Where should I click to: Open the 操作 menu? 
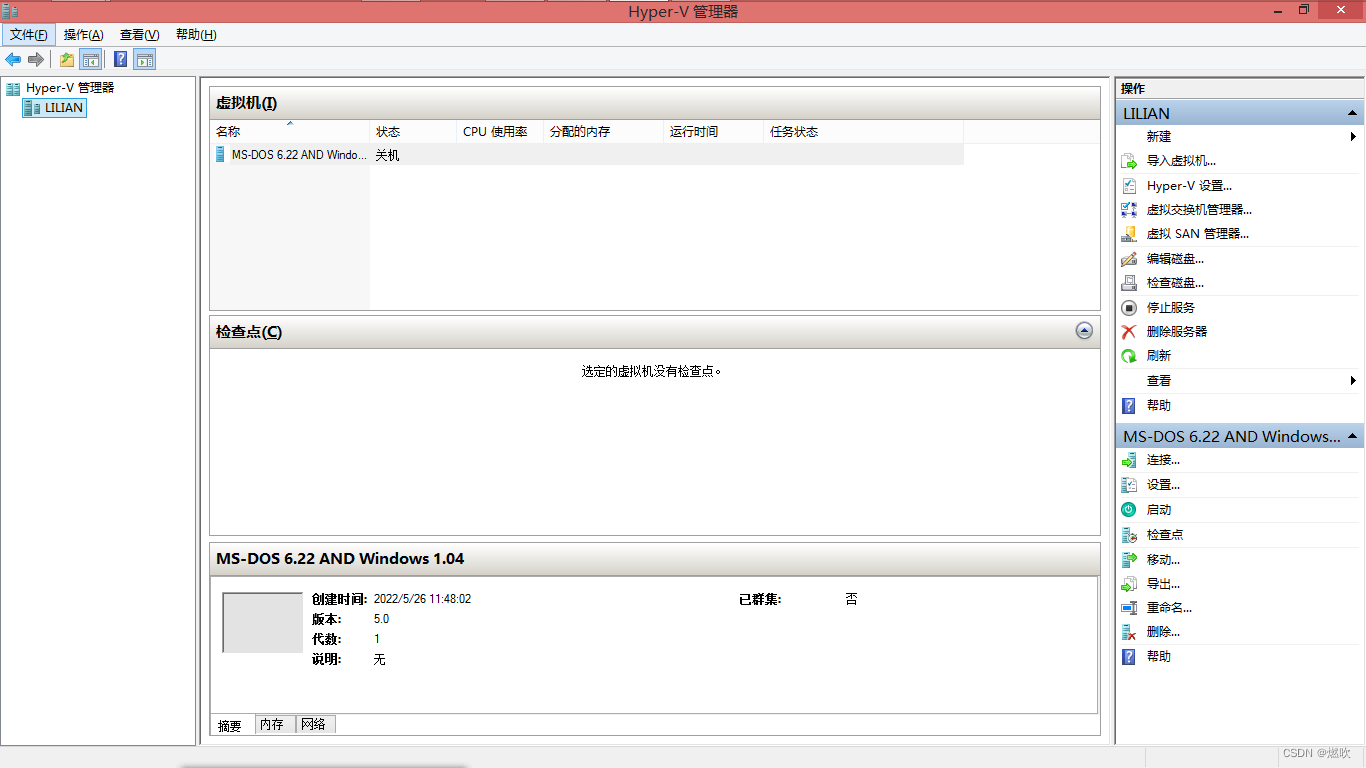pos(81,34)
